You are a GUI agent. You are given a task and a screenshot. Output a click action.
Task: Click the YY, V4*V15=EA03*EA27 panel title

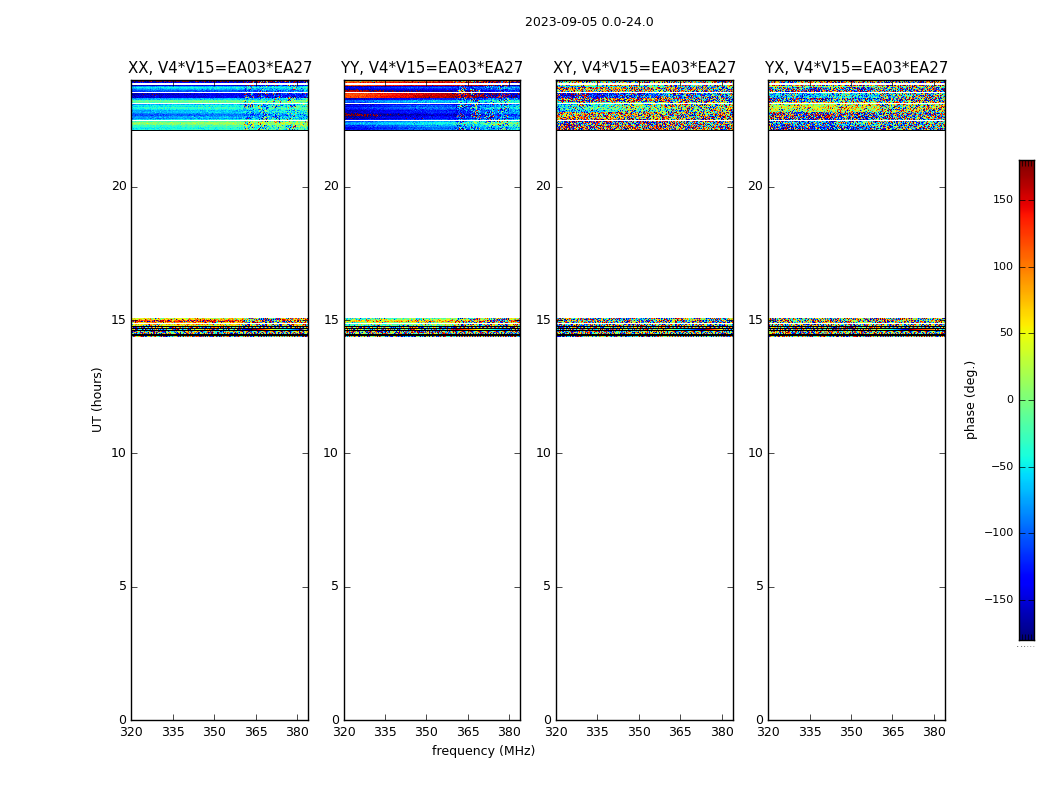point(432,68)
